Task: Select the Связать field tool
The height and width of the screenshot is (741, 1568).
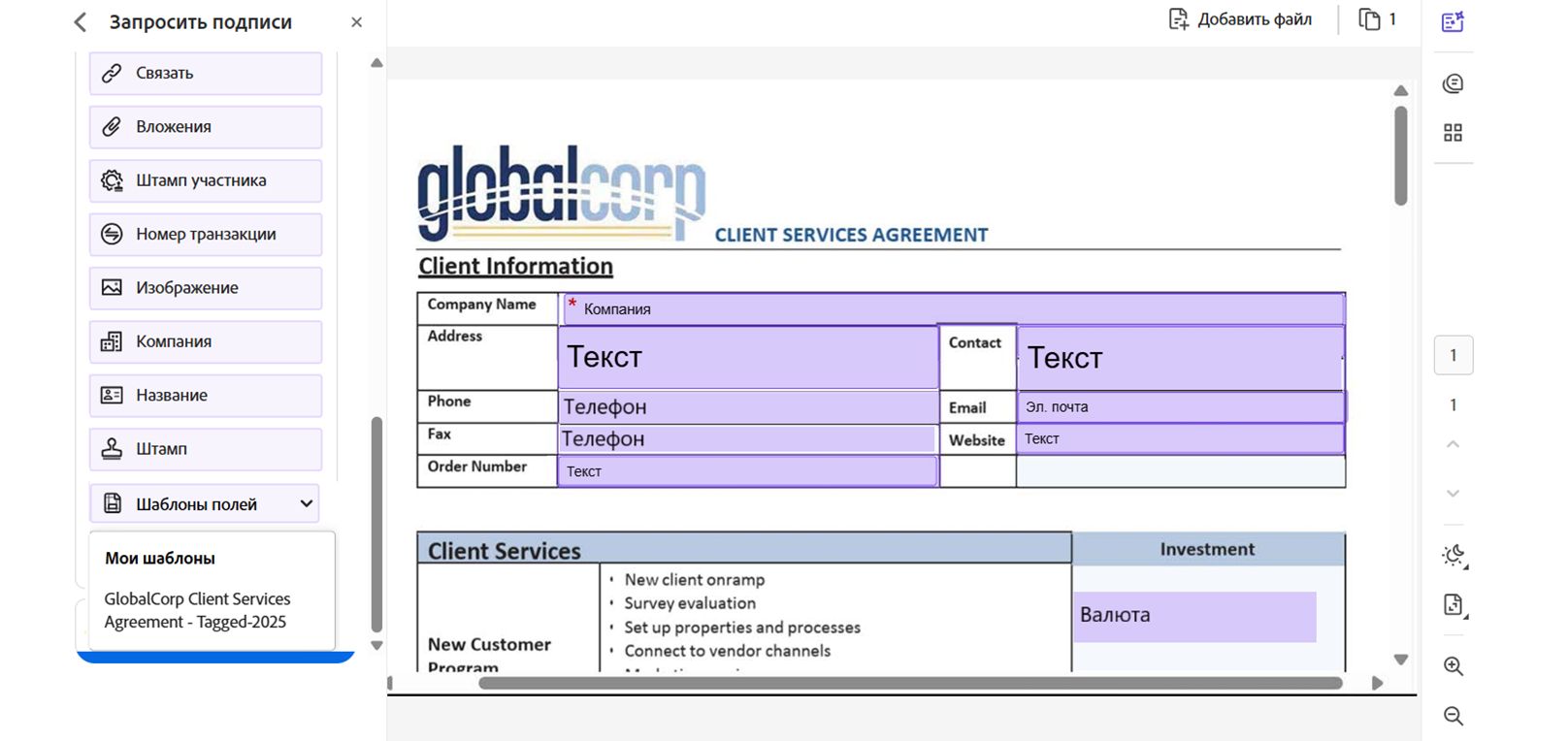Action: (x=206, y=74)
